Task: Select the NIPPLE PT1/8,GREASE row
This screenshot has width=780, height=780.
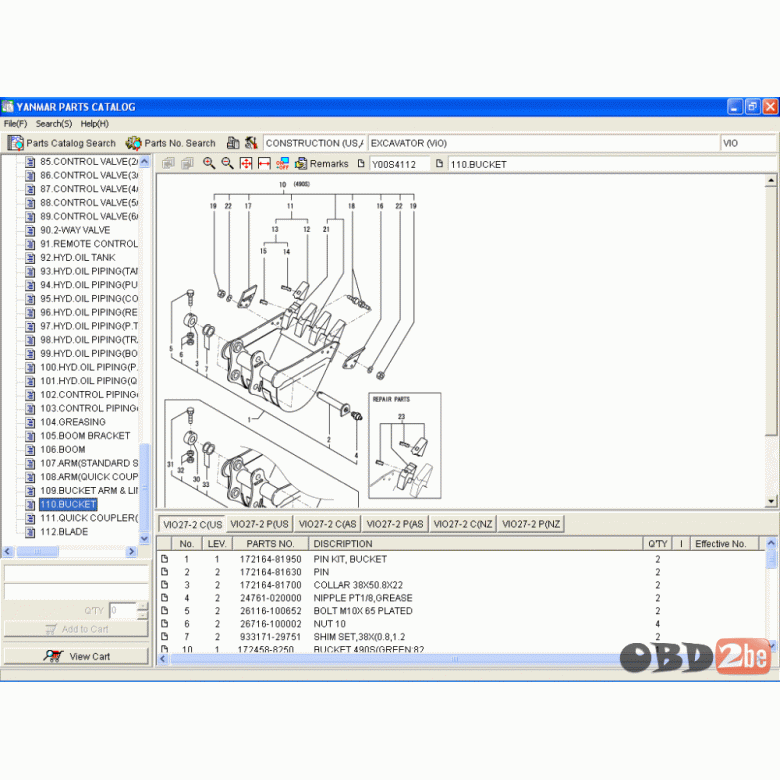Action: 462,598
